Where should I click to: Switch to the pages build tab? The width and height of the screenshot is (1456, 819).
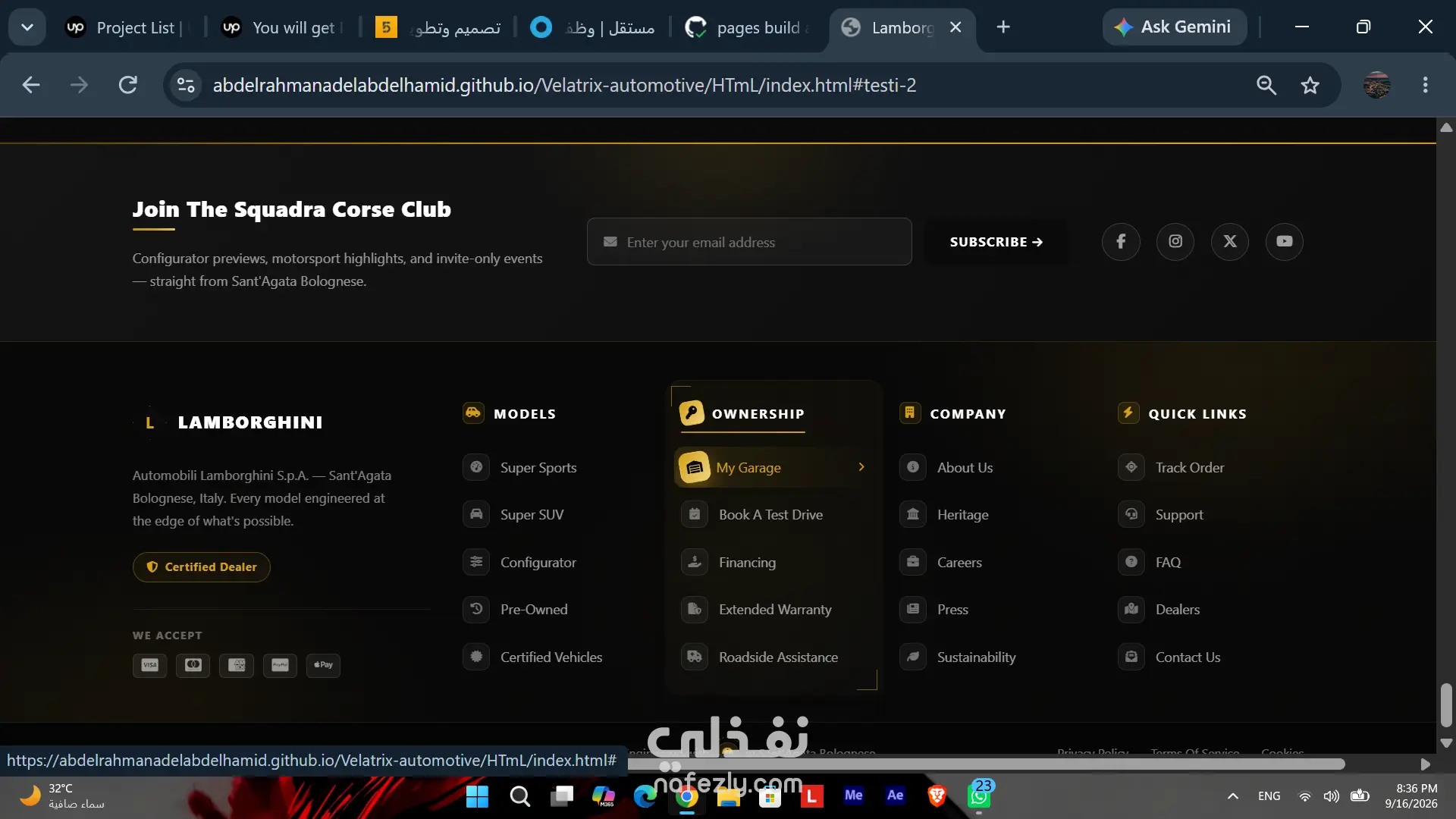[x=747, y=27]
